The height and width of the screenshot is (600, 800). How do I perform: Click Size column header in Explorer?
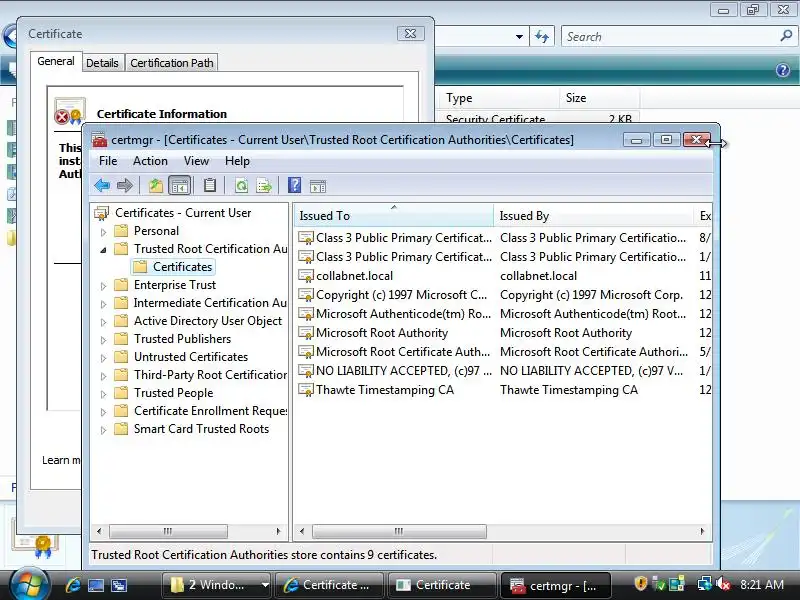point(598,98)
